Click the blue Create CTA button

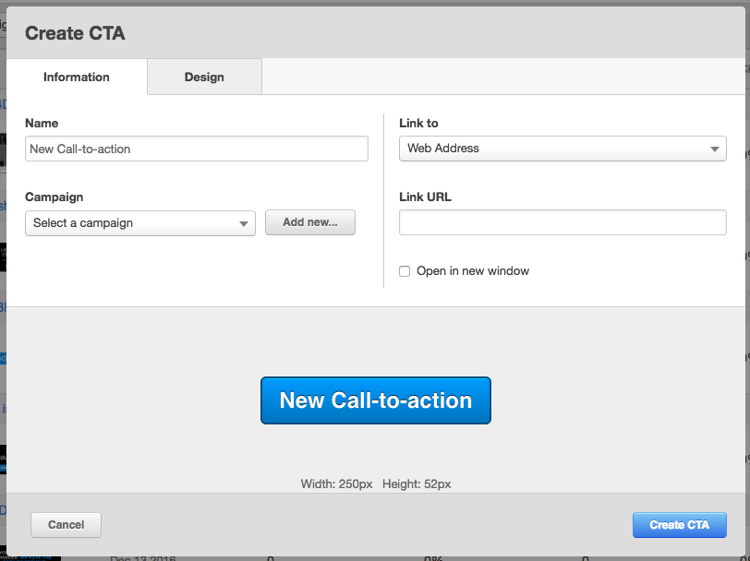(679, 525)
